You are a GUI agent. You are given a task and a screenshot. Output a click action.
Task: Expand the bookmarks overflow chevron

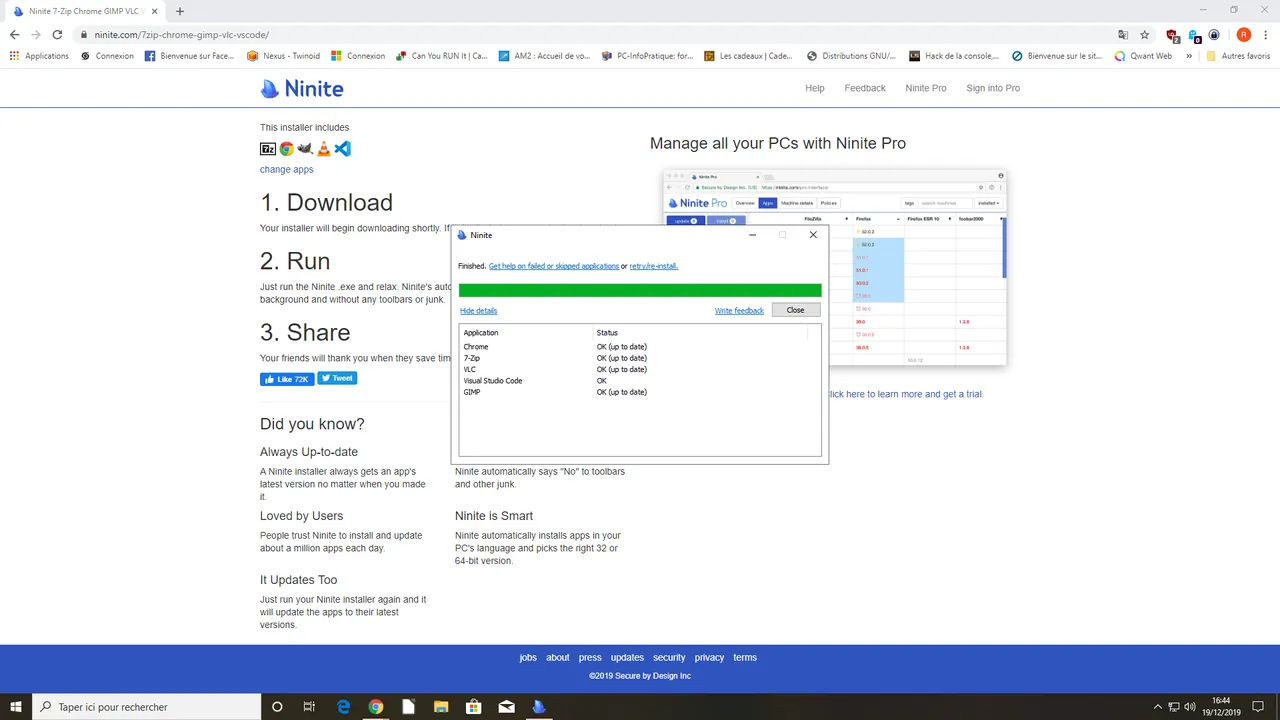pyautogui.click(x=1189, y=56)
